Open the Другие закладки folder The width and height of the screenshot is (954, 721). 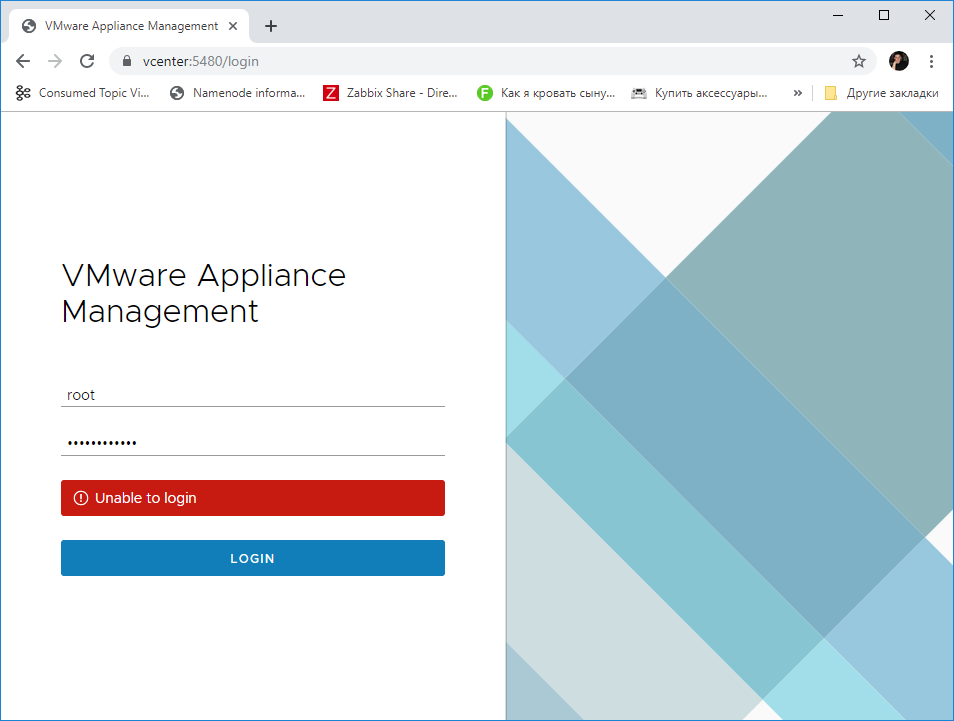pyautogui.click(x=881, y=92)
